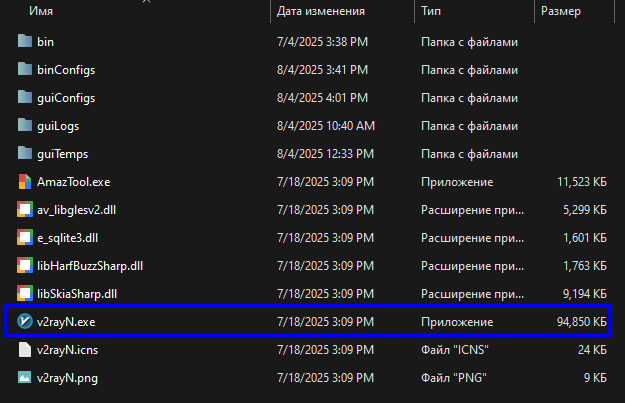
Task: Select the bin folder icon
Action: (x=26, y=42)
